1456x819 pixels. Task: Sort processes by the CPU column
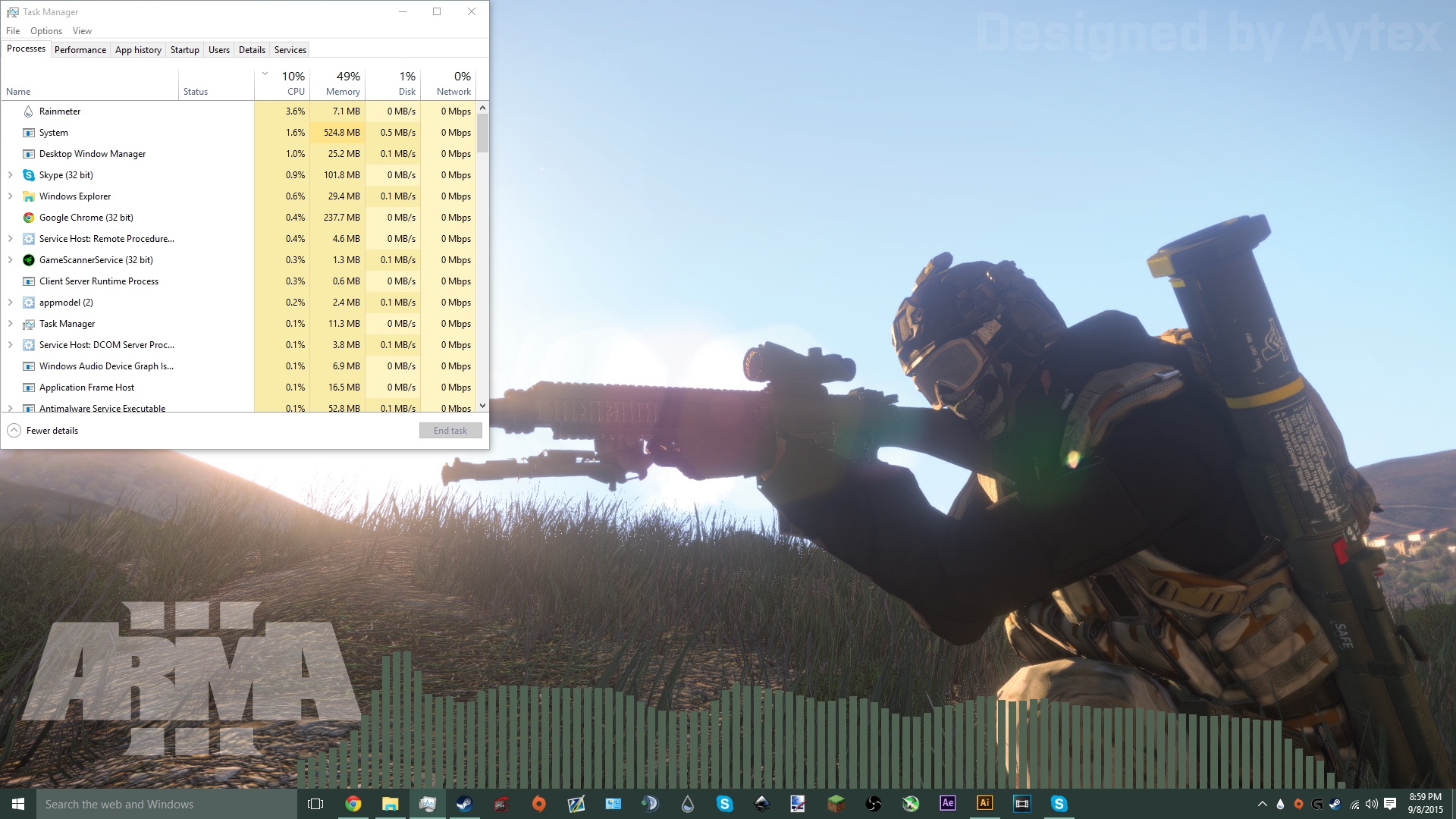click(x=282, y=83)
